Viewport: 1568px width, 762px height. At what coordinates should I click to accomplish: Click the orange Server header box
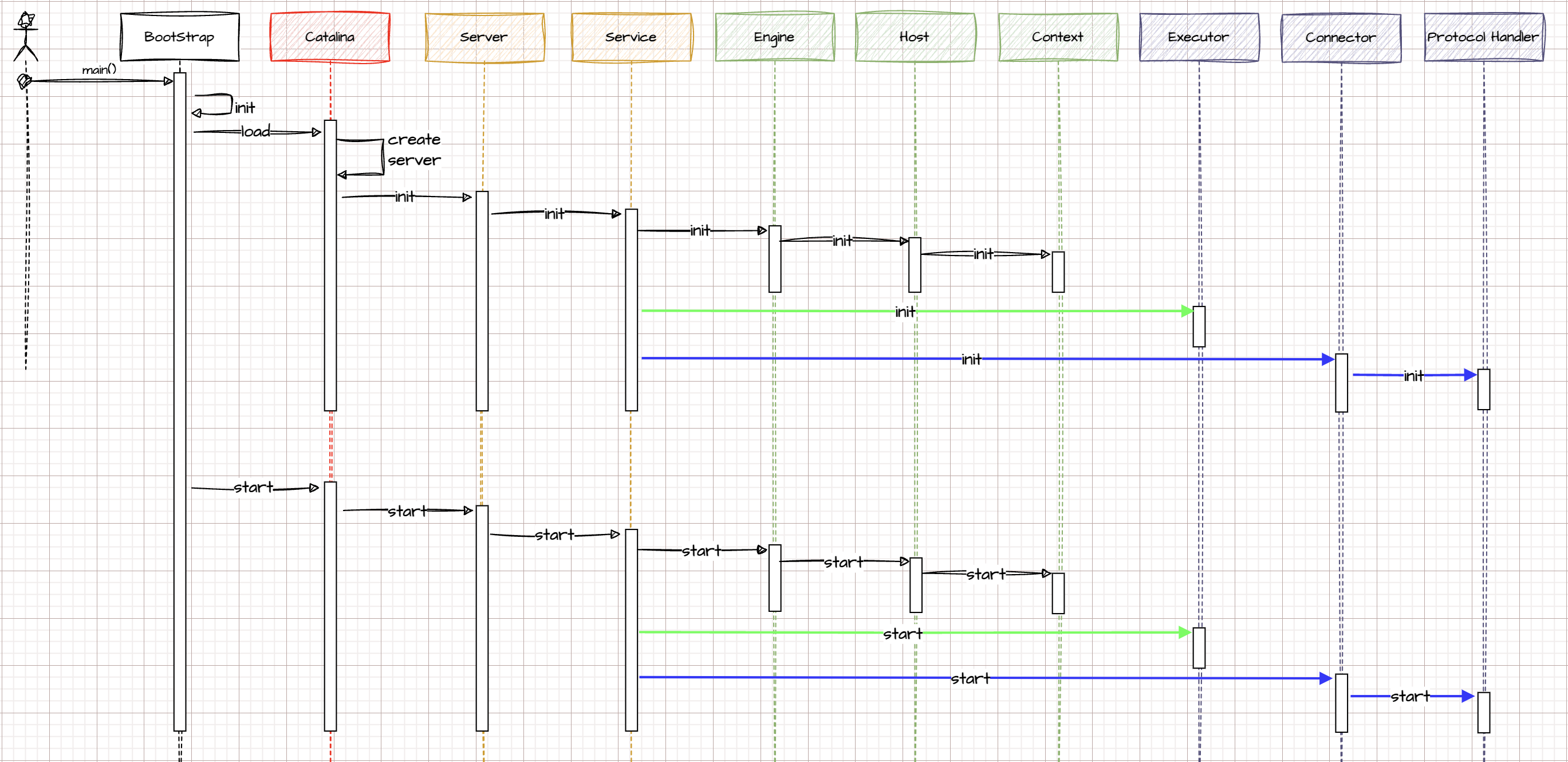(484, 37)
